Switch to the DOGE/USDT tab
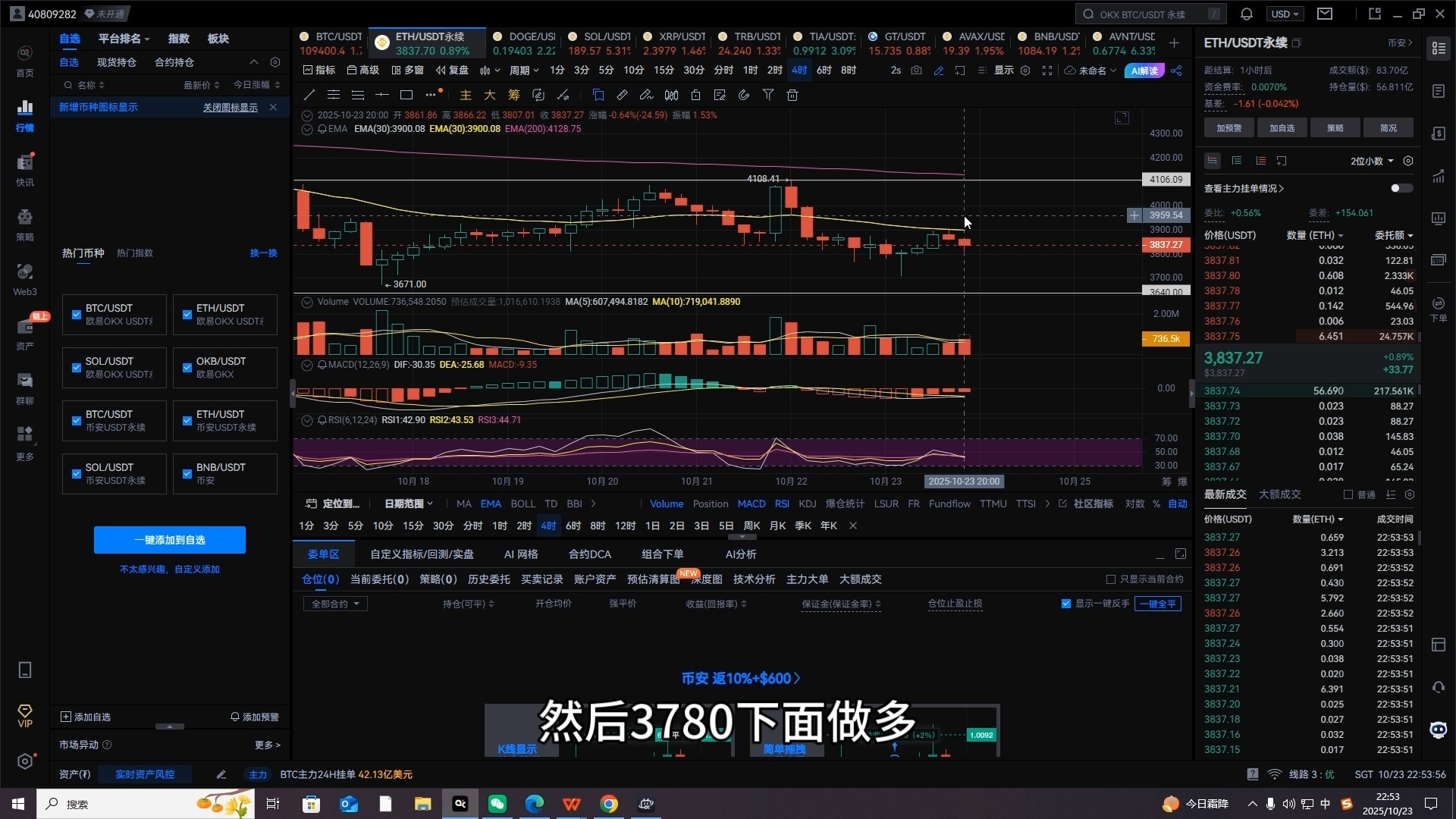Screen dimensions: 1456x819 (525, 42)
